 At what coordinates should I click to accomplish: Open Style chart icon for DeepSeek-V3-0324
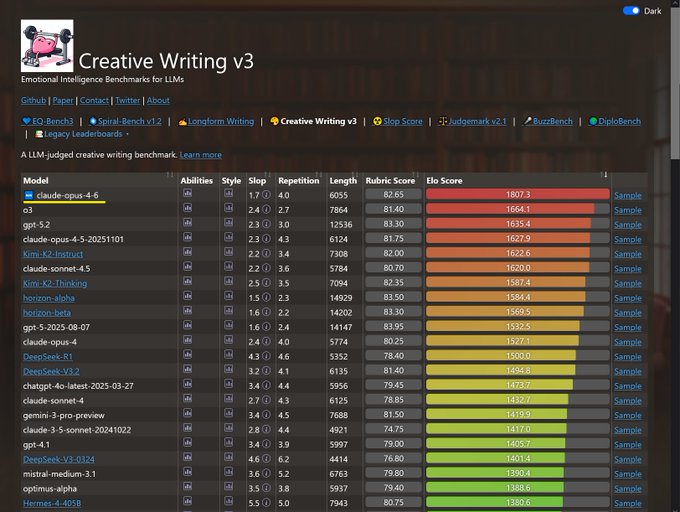point(229,457)
